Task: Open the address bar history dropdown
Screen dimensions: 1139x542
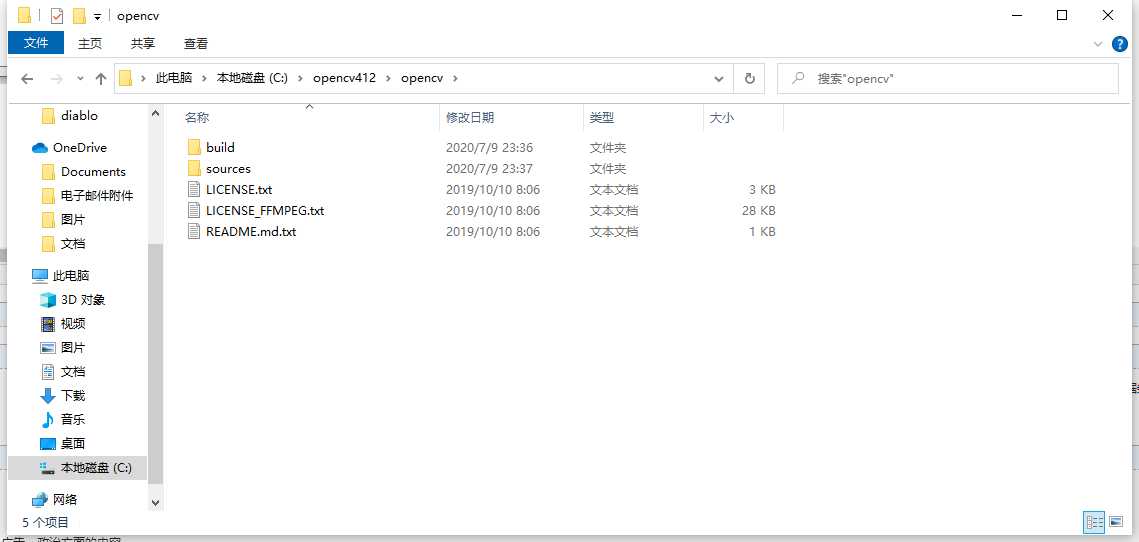Action: point(718,78)
